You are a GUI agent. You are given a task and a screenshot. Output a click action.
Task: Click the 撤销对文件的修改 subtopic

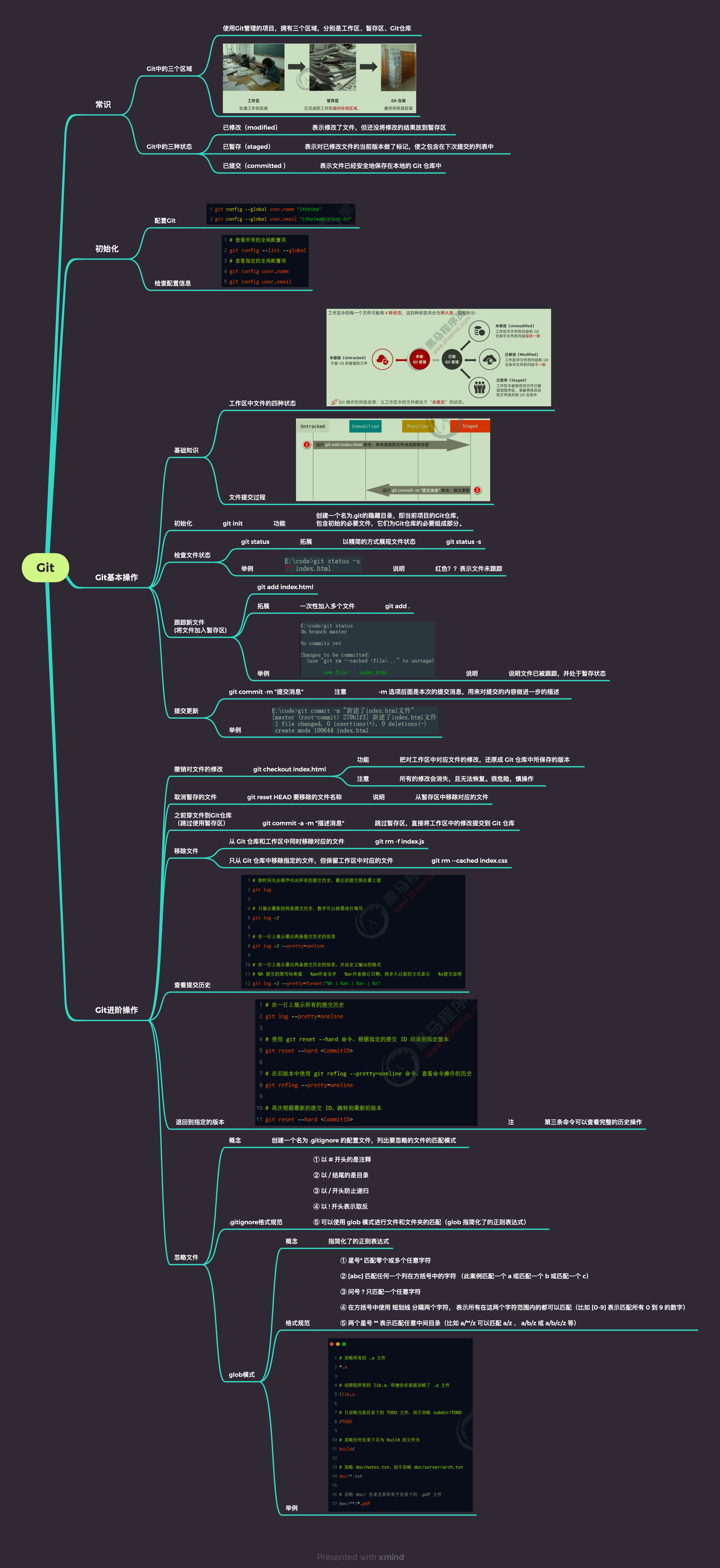pos(198,769)
